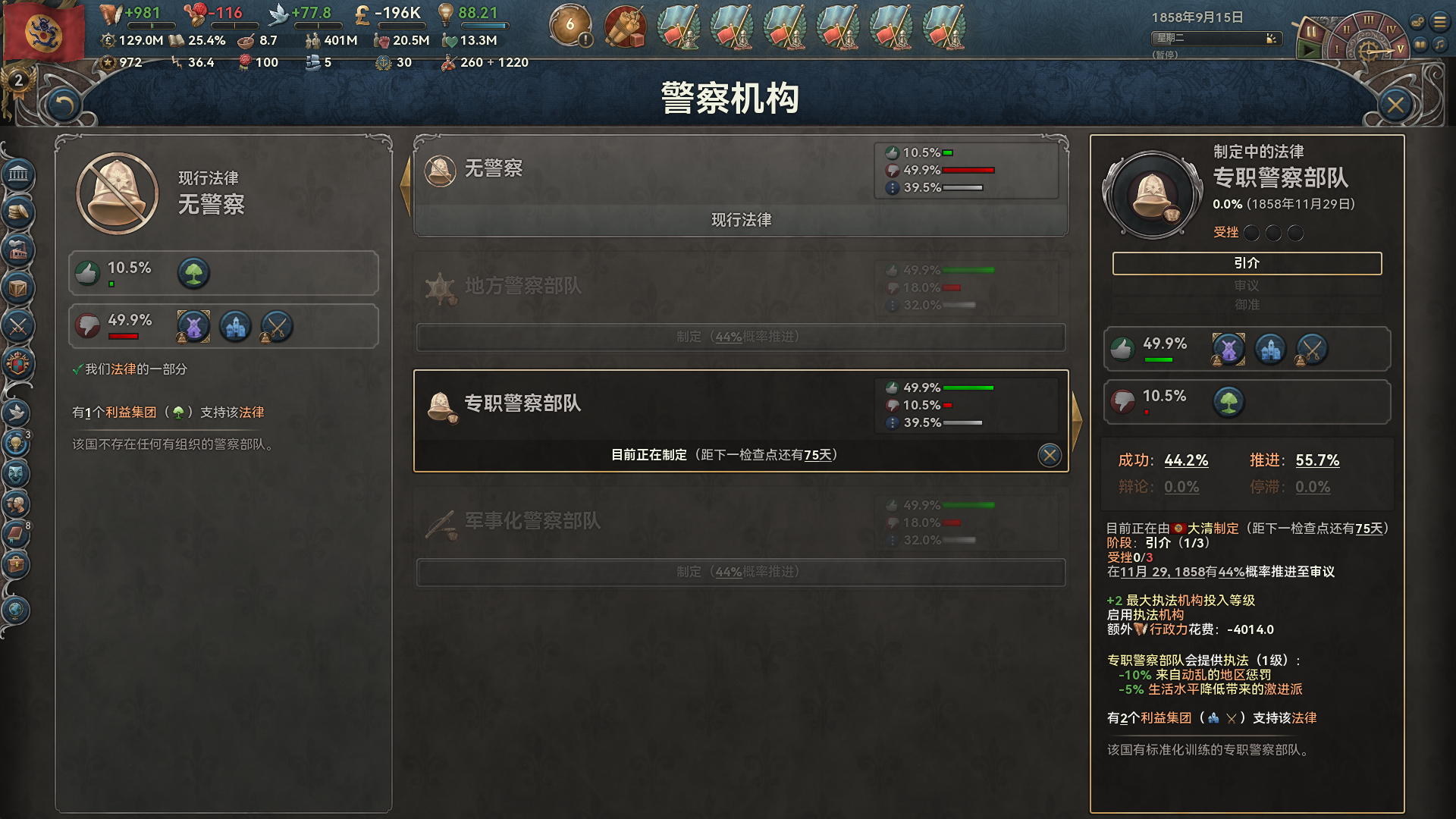Click the 55.7% 推进 chance link
Image resolution: width=1456 pixels, height=819 pixels.
1317,460
